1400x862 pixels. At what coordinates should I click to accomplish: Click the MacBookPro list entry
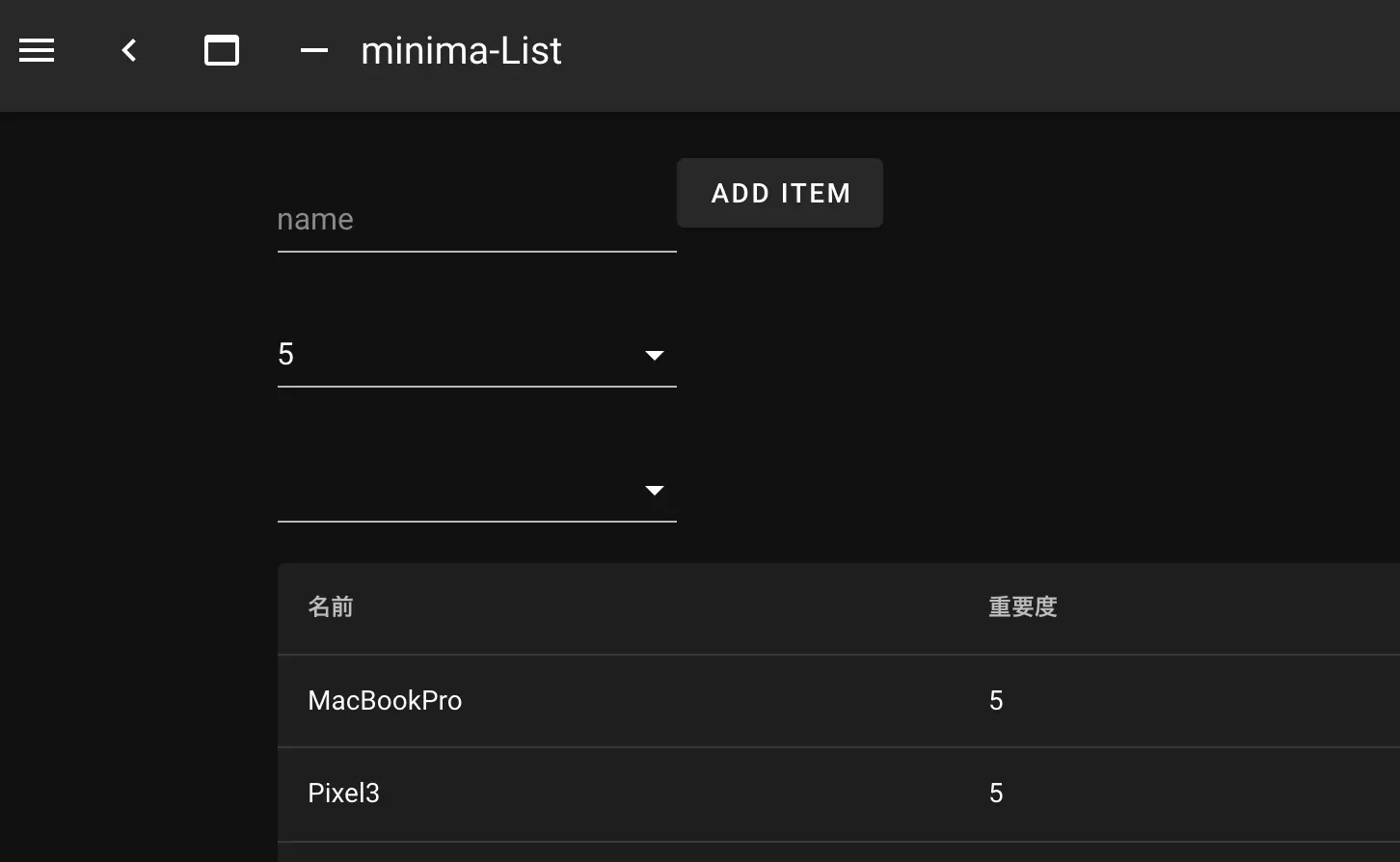[385, 701]
